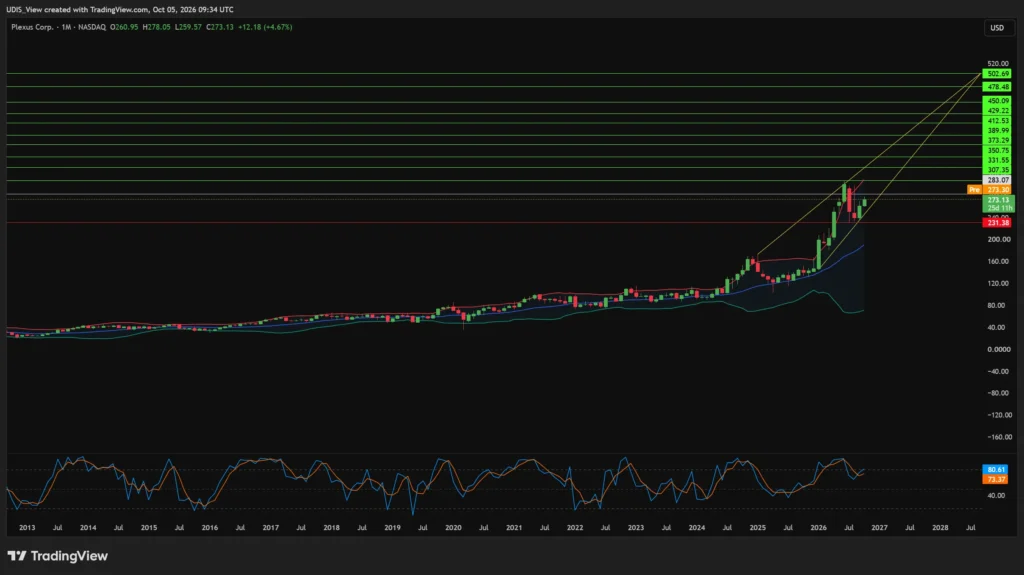Screen dimensions: 1024x575
Task: Select the 478.48 green price label
Action: click(x=998, y=87)
